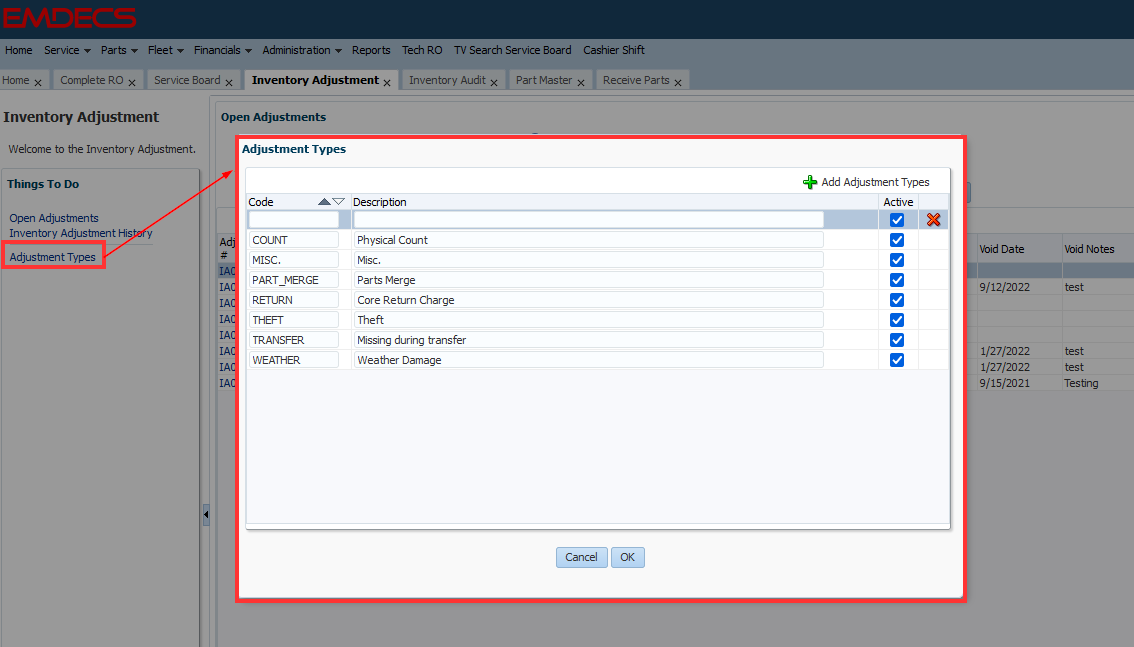Click the EMDECS logo

click(x=69, y=18)
